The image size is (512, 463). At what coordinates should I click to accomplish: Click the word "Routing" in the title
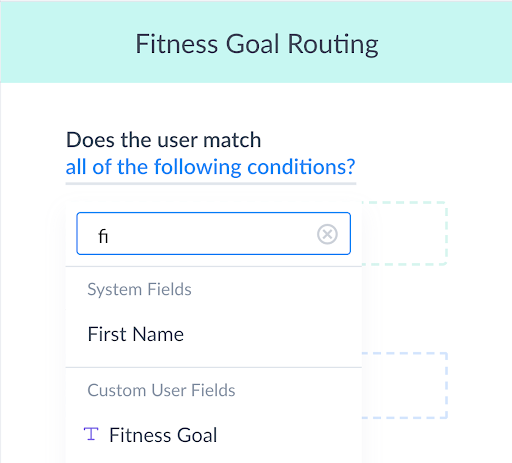pyautogui.click(x=333, y=44)
